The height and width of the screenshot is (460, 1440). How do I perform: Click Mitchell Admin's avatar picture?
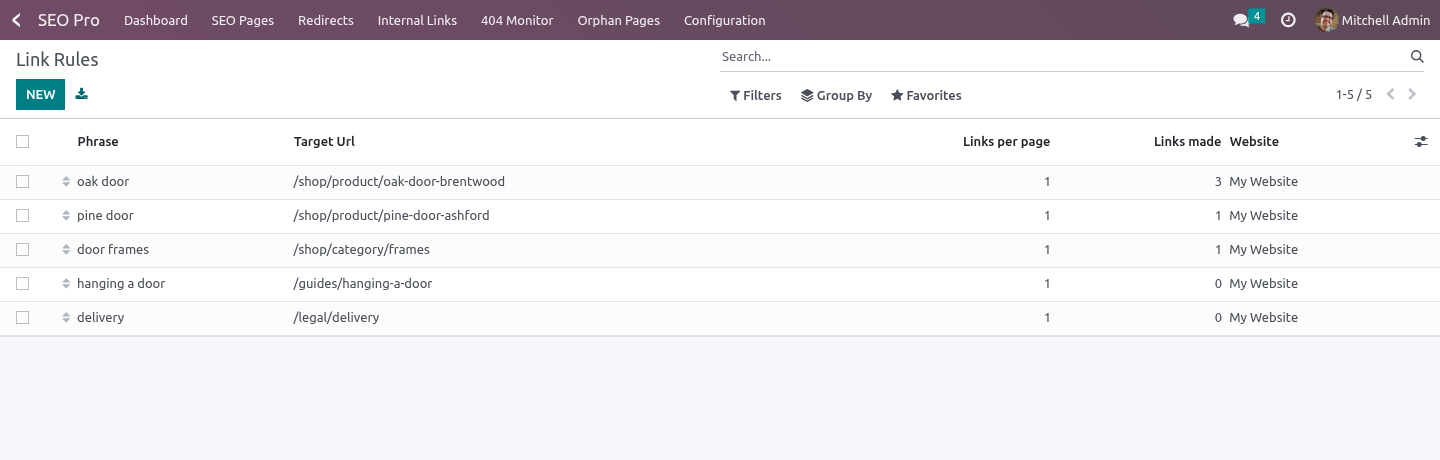pyautogui.click(x=1327, y=20)
